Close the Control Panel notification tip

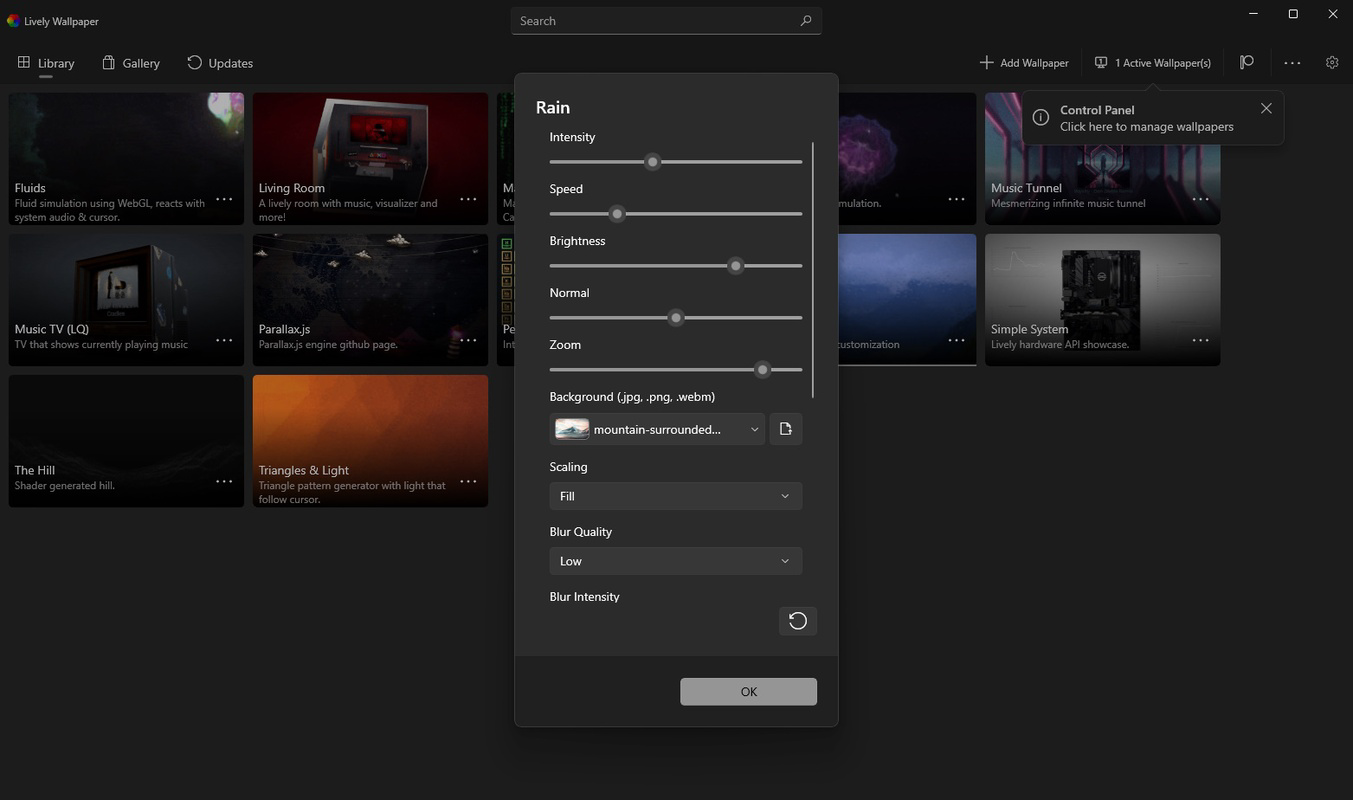coord(1266,108)
